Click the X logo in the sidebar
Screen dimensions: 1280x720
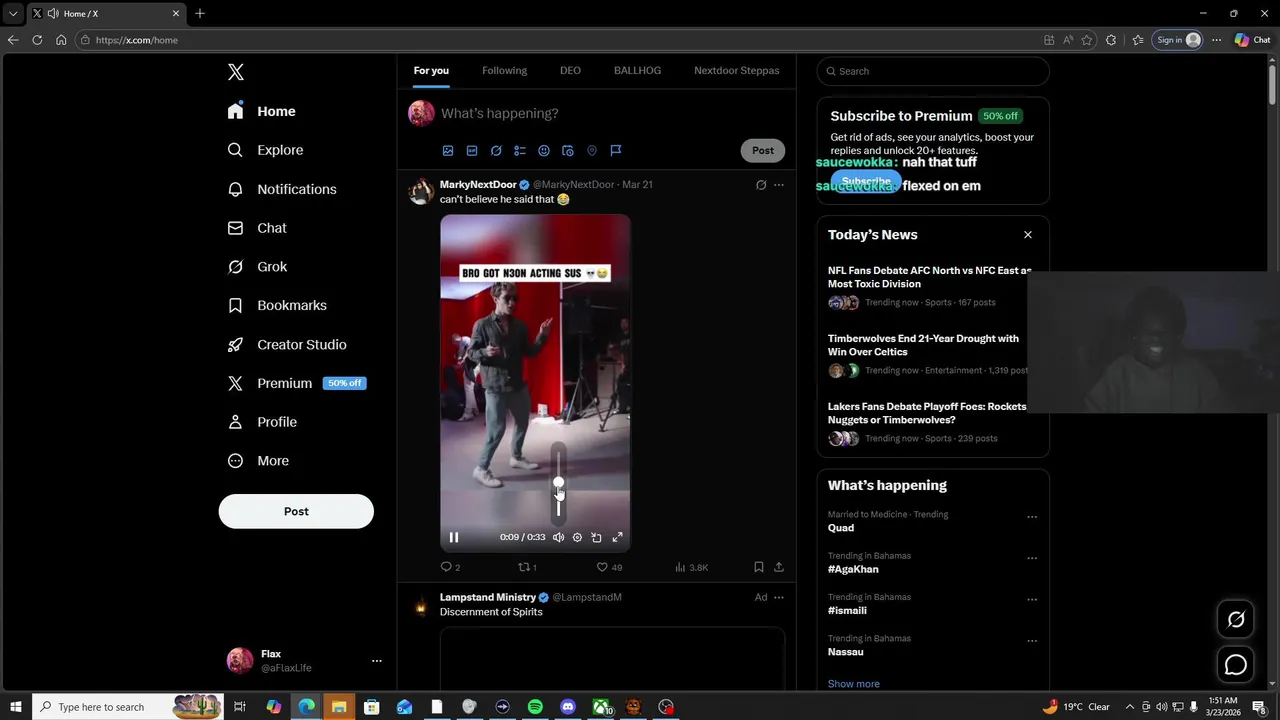click(236, 72)
